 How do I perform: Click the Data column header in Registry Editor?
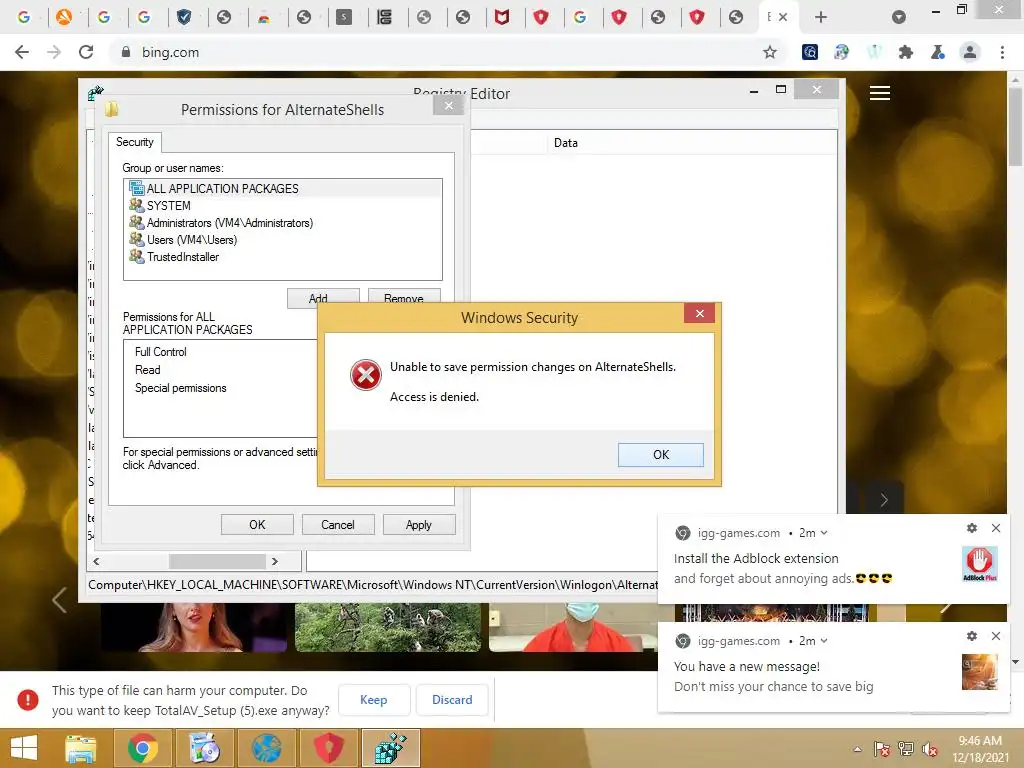[x=692, y=142]
